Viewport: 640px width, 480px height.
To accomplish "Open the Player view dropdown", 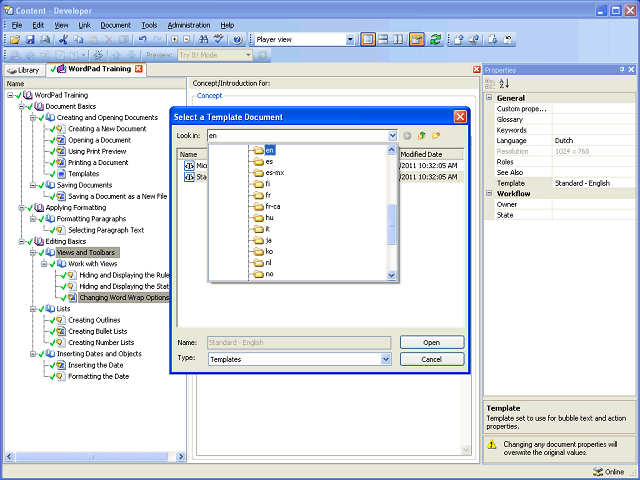I will click(350, 40).
